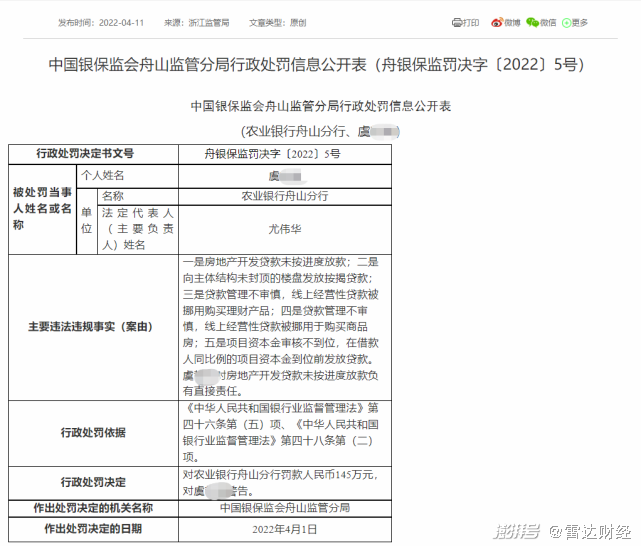
Task: Click the main page title heading
Action: tap(317, 65)
